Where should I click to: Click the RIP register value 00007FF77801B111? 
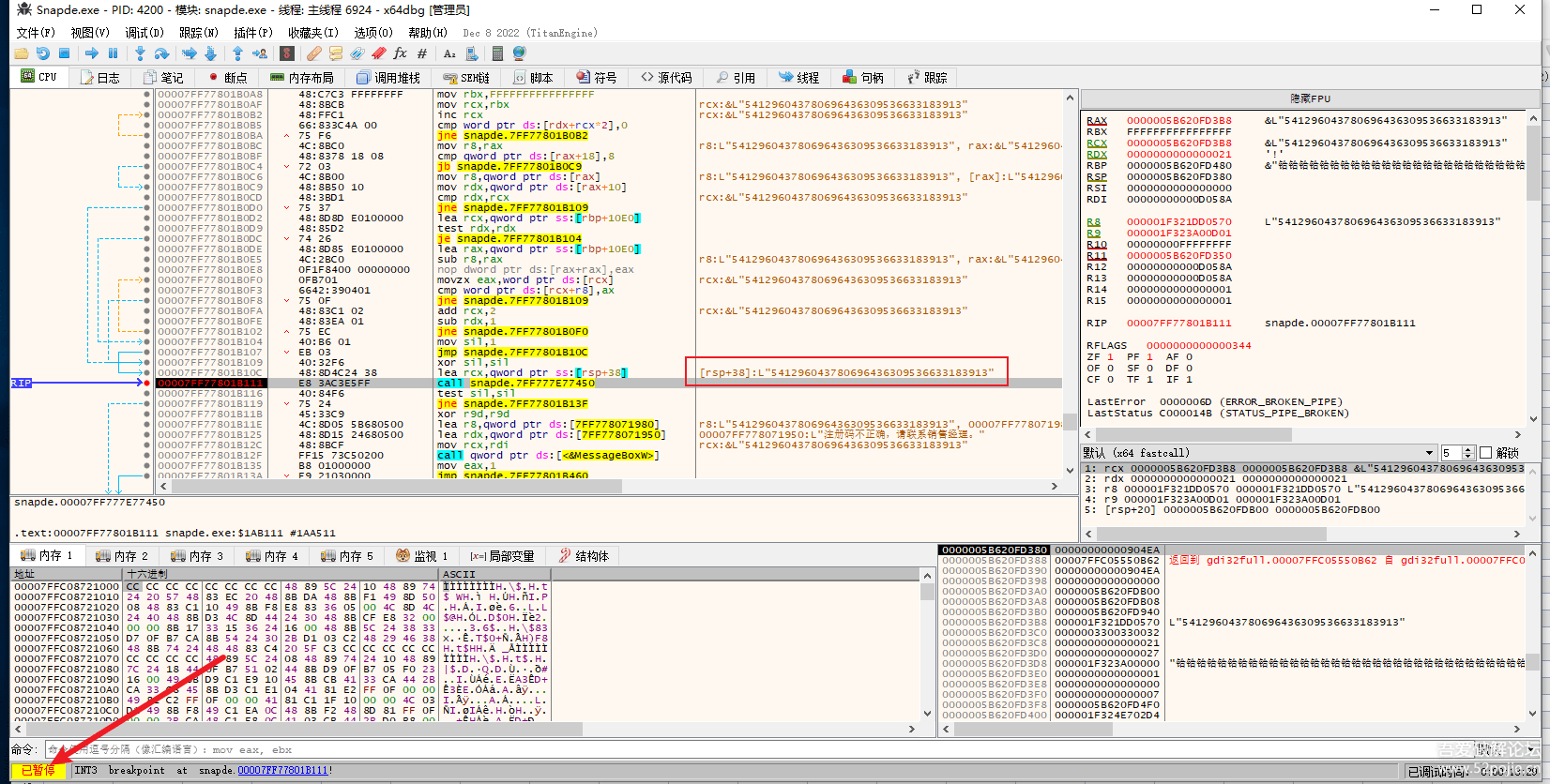pos(1178,323)
